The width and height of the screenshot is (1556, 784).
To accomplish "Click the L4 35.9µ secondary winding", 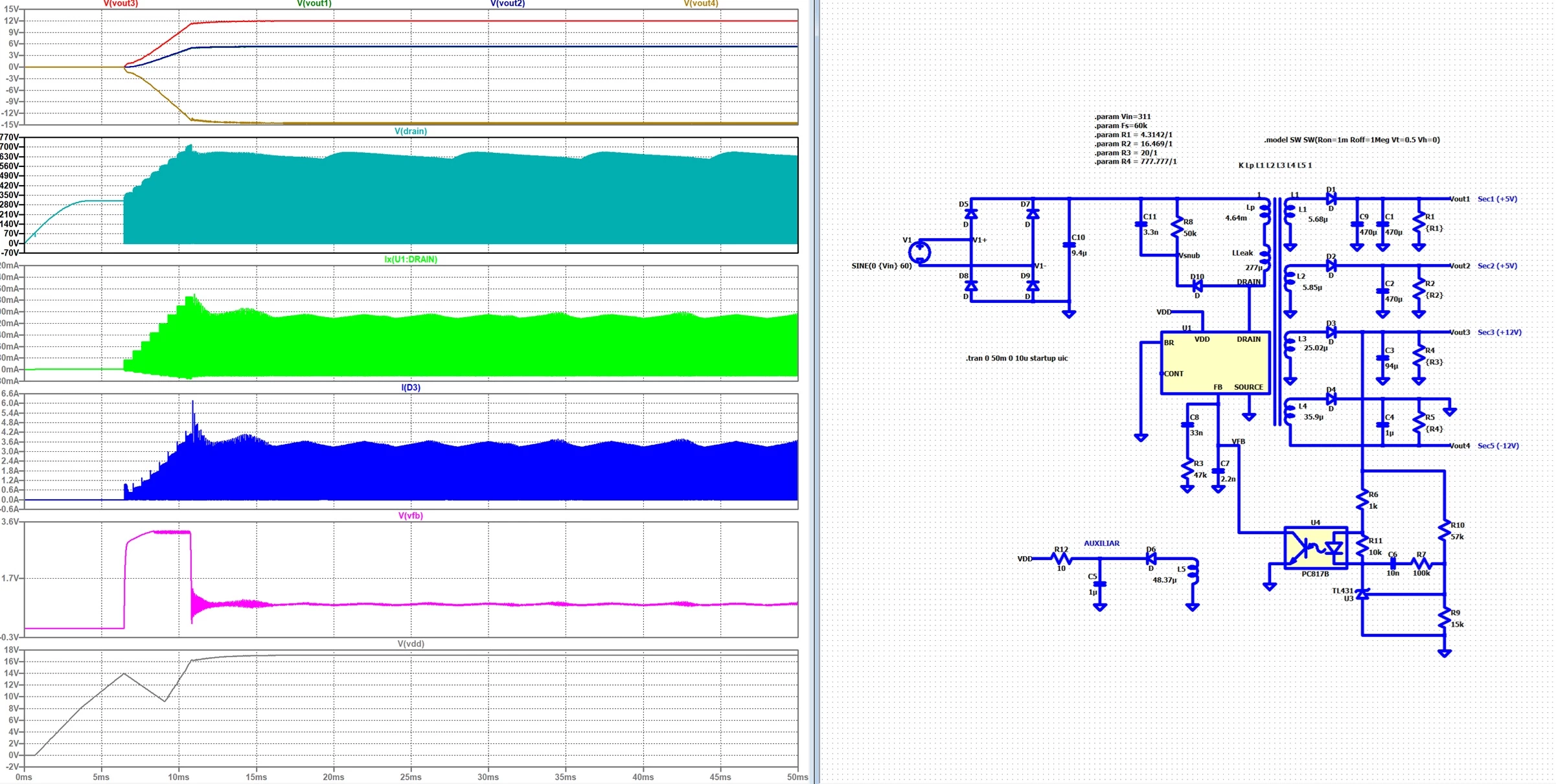I will 1290,412.
